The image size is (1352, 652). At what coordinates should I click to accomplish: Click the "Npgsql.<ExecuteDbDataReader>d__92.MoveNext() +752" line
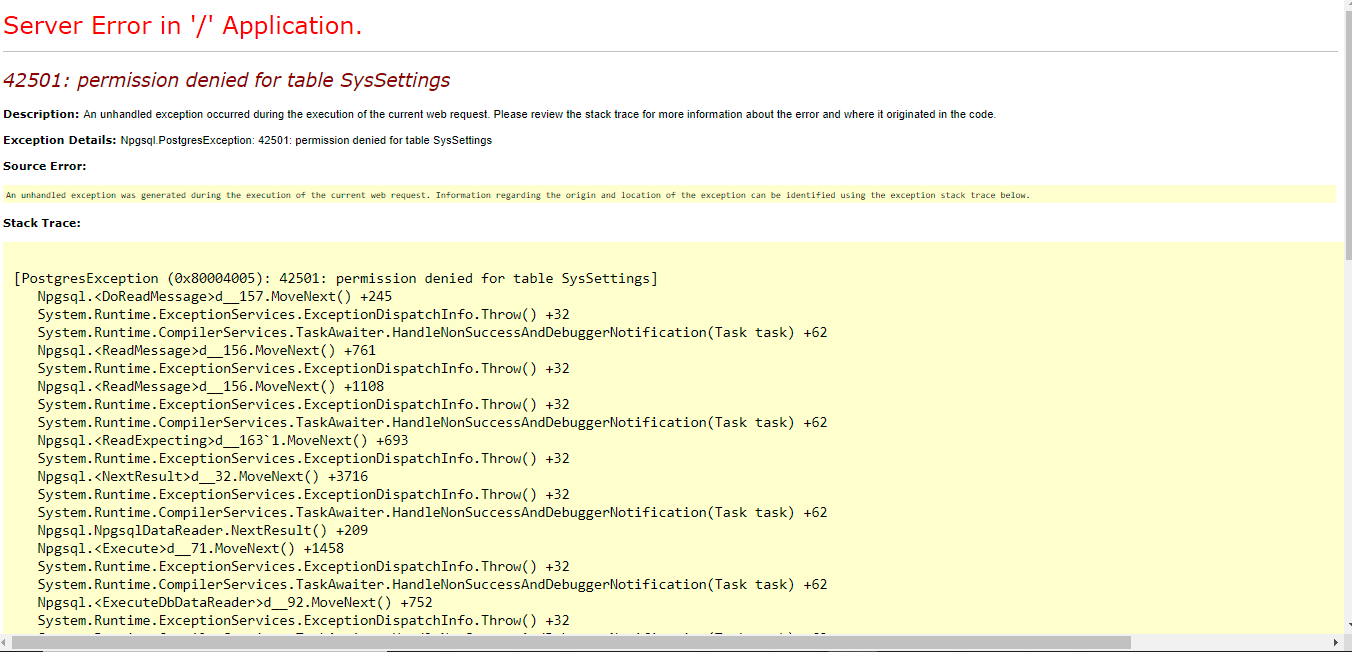pyautogui.click(x=235, y=602)
